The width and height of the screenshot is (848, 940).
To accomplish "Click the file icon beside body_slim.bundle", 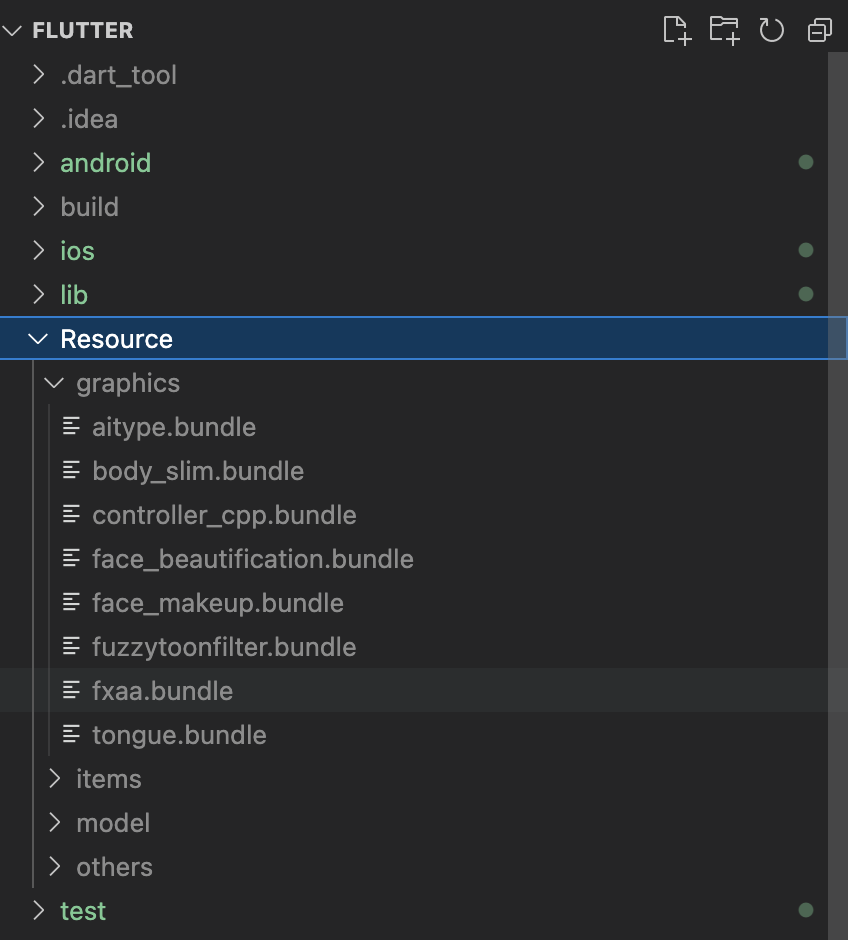I will click(x=72, y=471).
